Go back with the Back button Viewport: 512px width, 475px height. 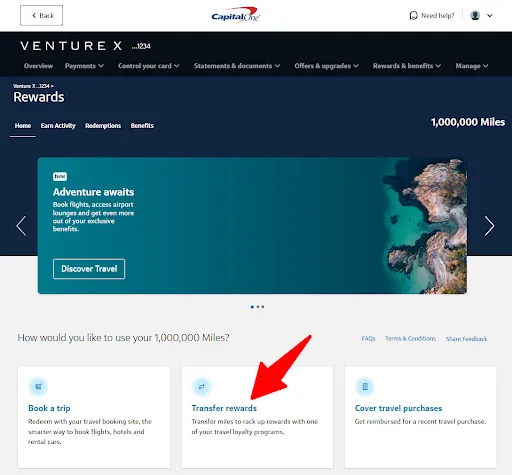(x=41, y=15)
